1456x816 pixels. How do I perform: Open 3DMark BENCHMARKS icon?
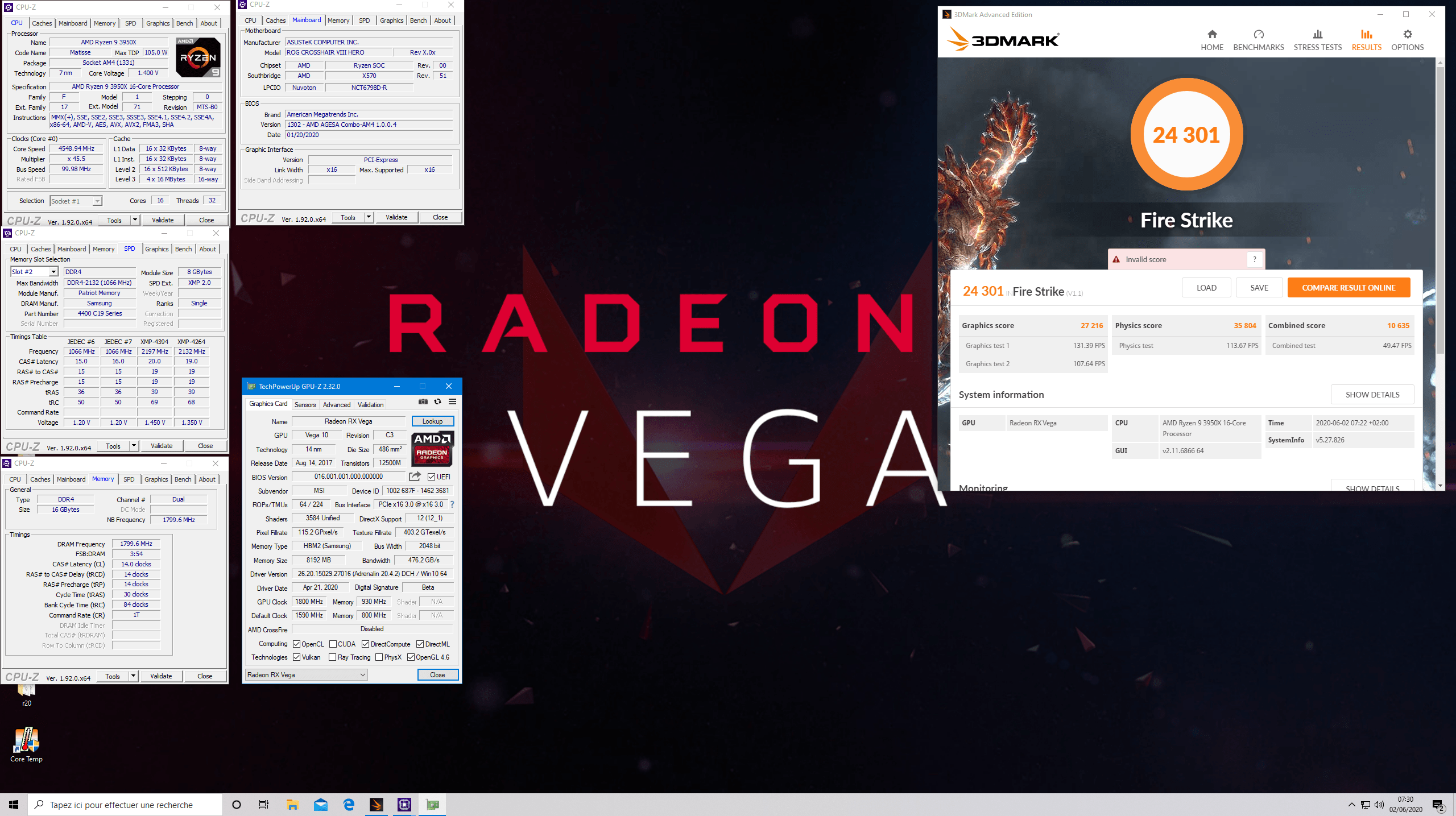coord(1259,34)
